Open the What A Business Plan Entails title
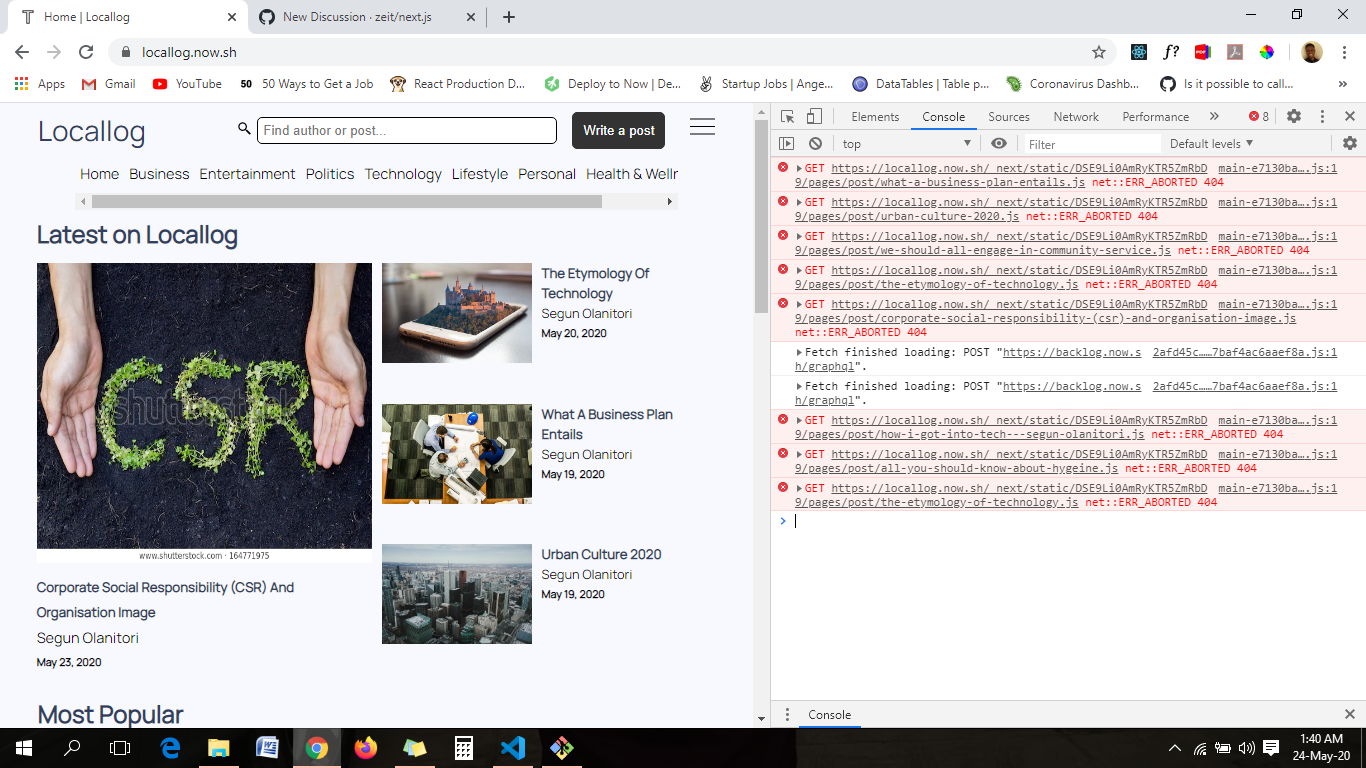The height and width of the screenshot is (768, 1366). pyautogui.click(x=607, y=424)
